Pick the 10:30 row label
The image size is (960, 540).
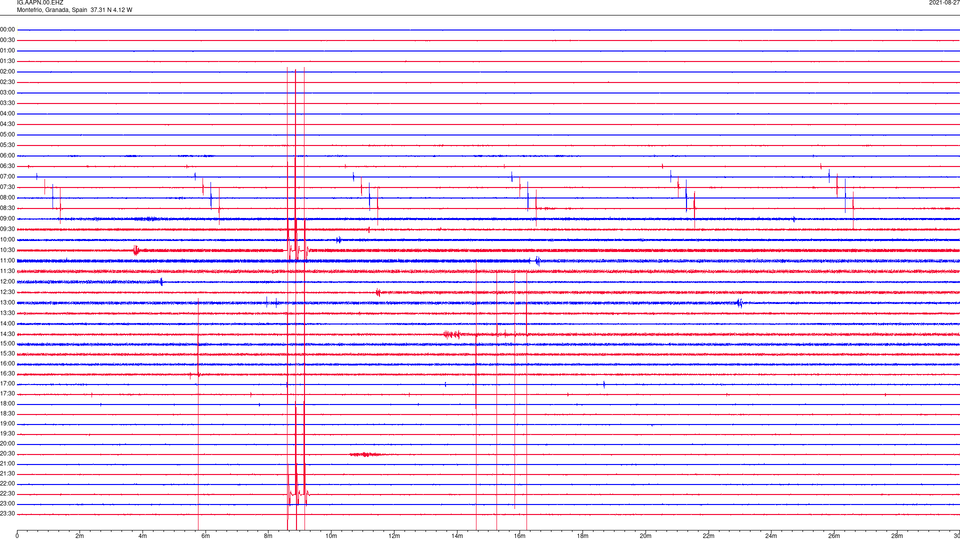pos(8,250)
